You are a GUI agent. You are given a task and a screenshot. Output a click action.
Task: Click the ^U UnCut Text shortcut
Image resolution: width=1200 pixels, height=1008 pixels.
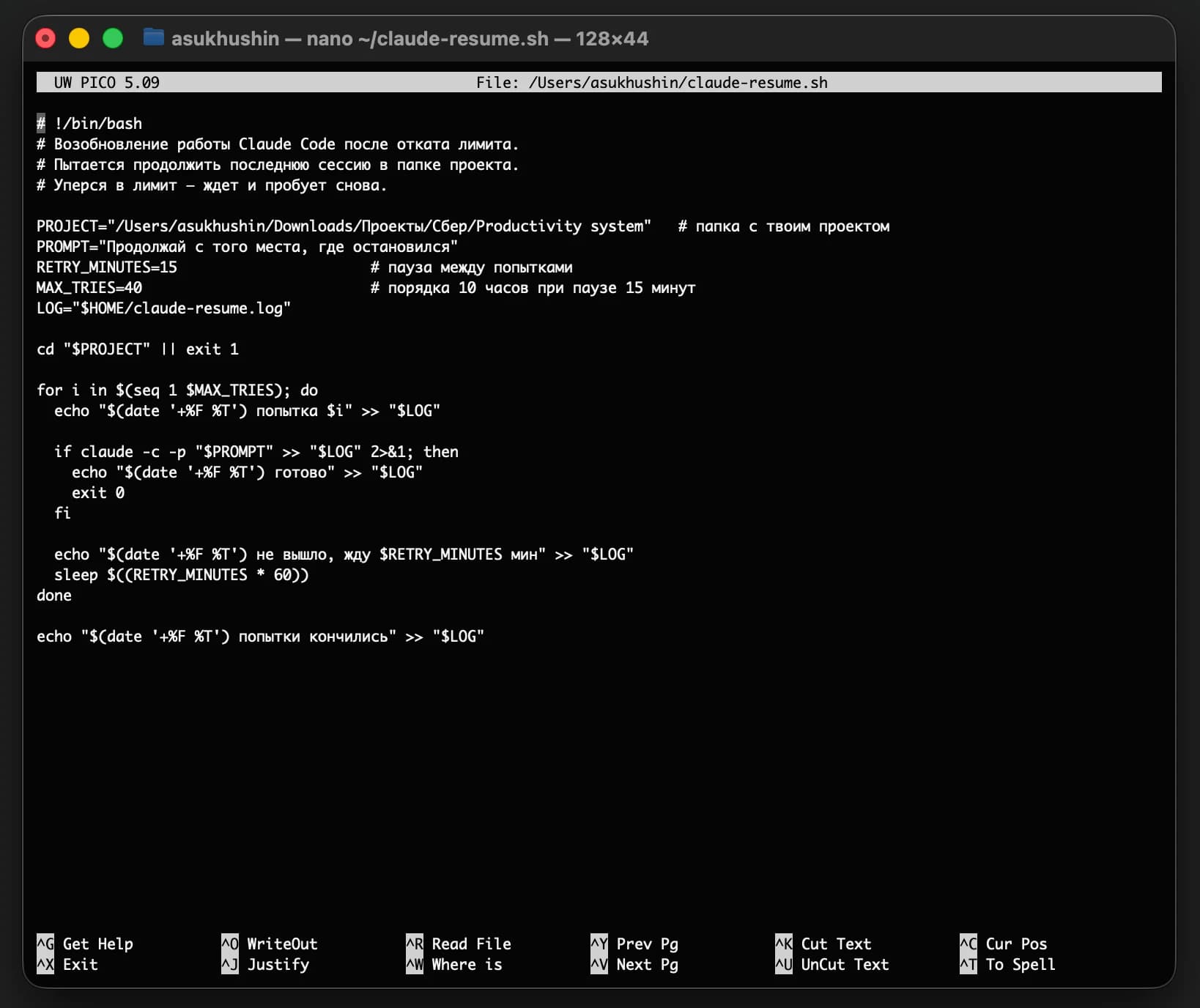pos(832,964)
